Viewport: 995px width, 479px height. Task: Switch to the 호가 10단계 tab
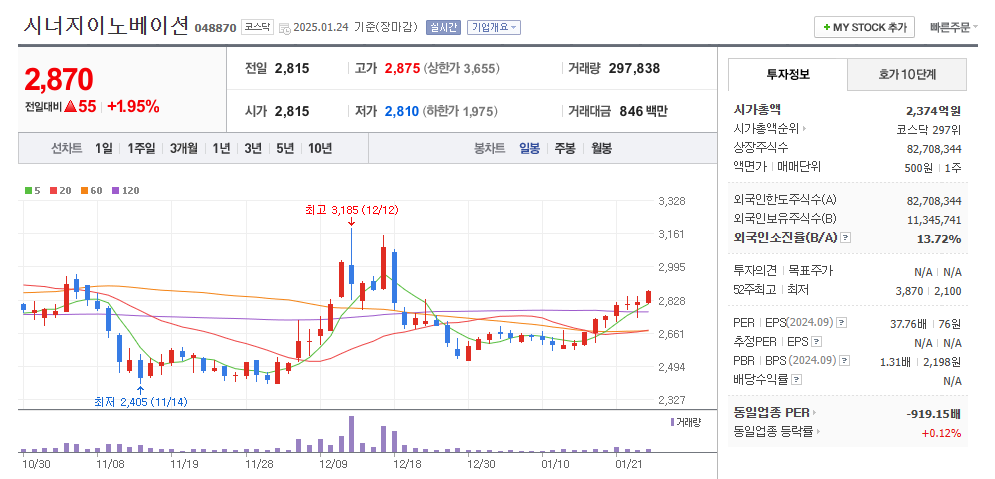pyautogui.click(x=907, y=74)
